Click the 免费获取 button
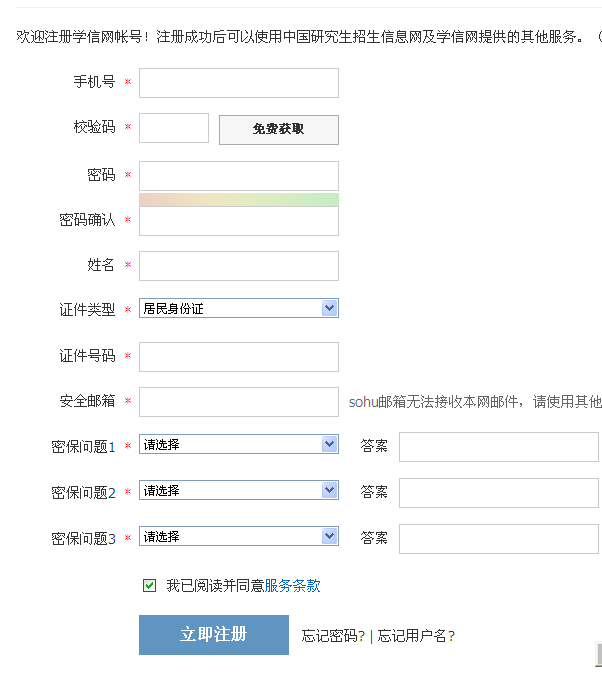 (x=279, y=130)
